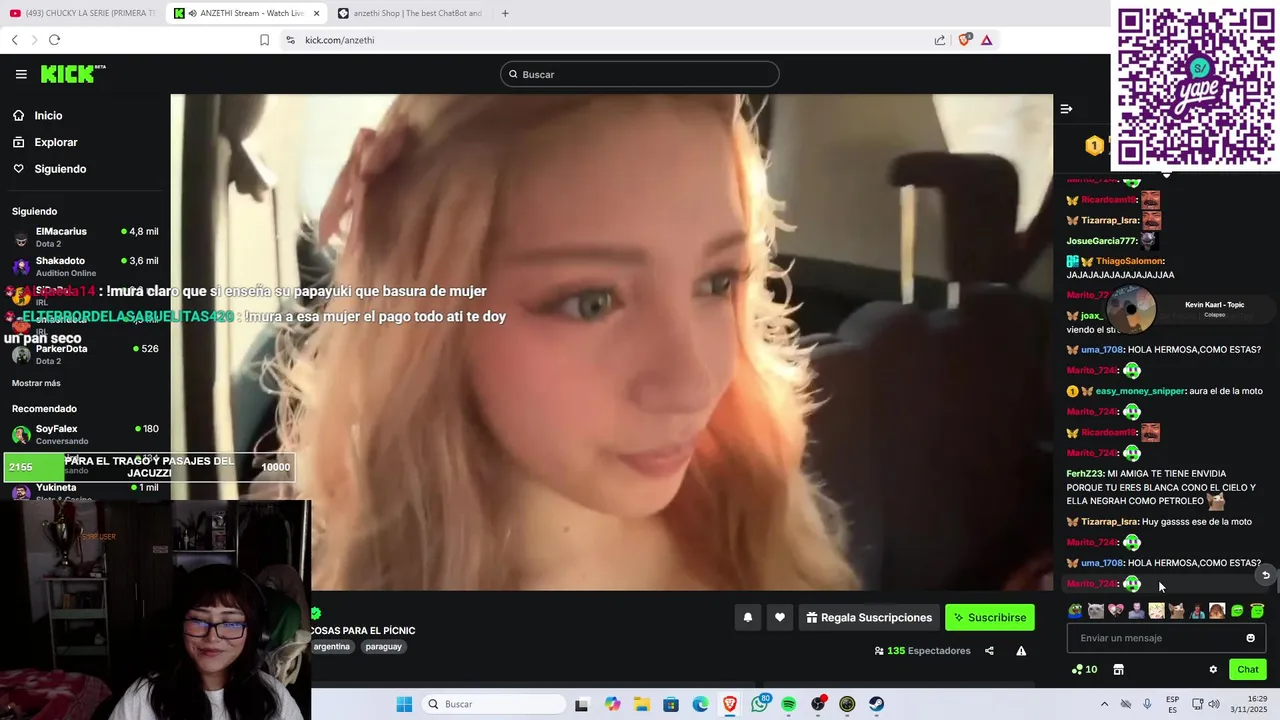Open the clock showing 16:29
Screen dimensions: 1280x720
[x=1251, y=704]
